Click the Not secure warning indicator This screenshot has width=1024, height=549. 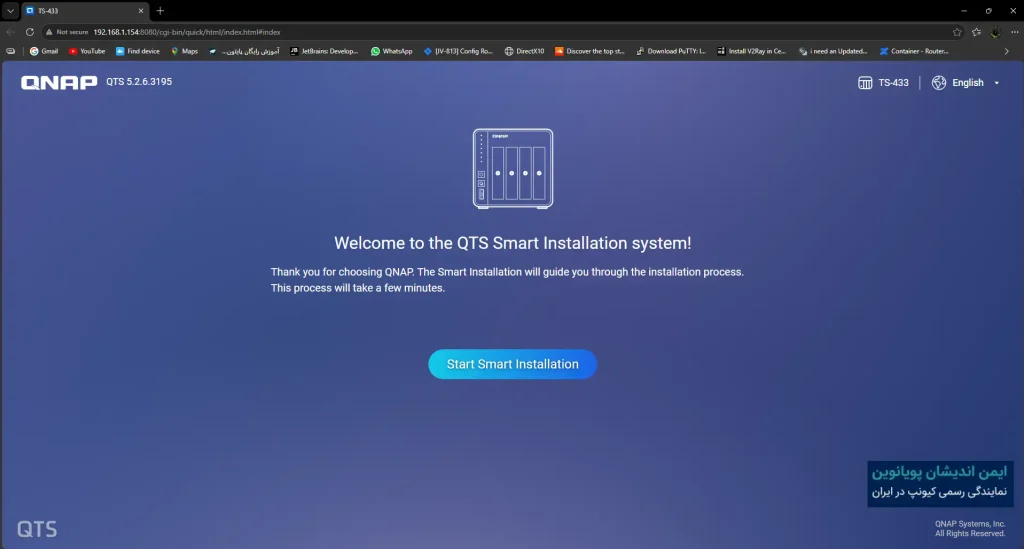click(x=67, y=32)
